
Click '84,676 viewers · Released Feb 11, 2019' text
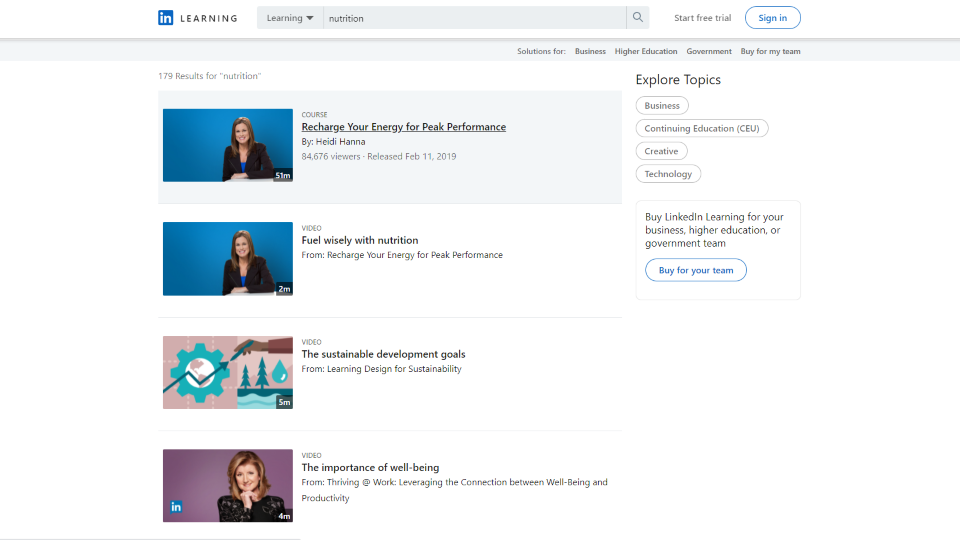tap(379, 156)
